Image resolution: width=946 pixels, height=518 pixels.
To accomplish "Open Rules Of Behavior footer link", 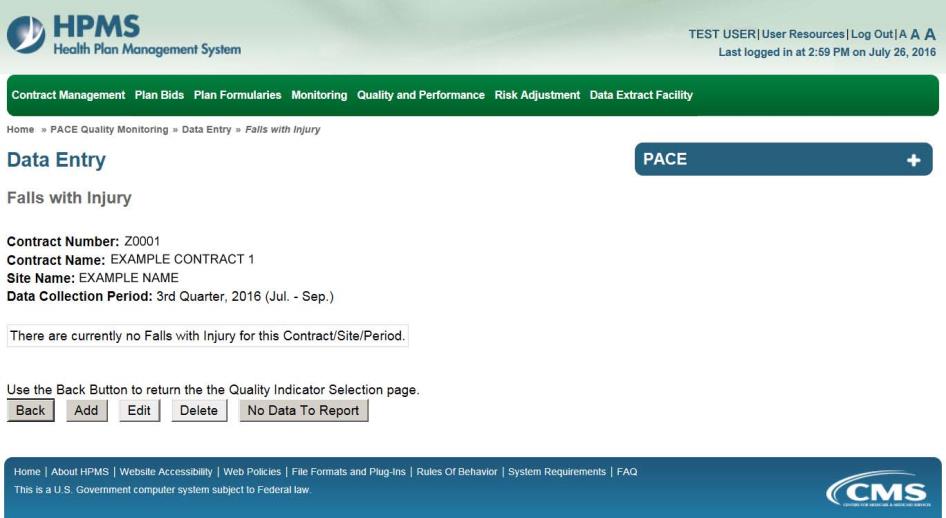I will tap(457, 472).
